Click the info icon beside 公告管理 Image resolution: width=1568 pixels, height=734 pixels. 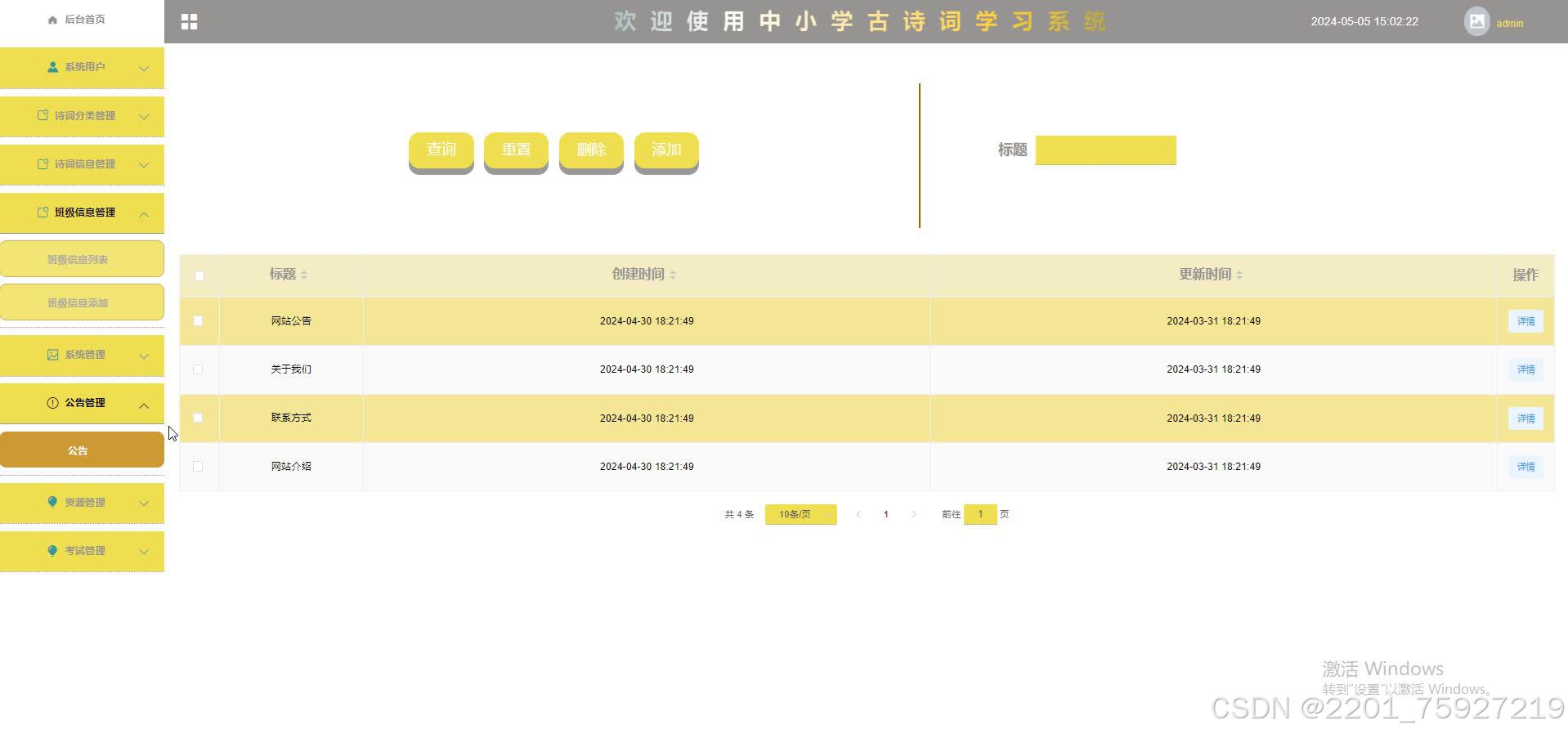click(52, 403)
